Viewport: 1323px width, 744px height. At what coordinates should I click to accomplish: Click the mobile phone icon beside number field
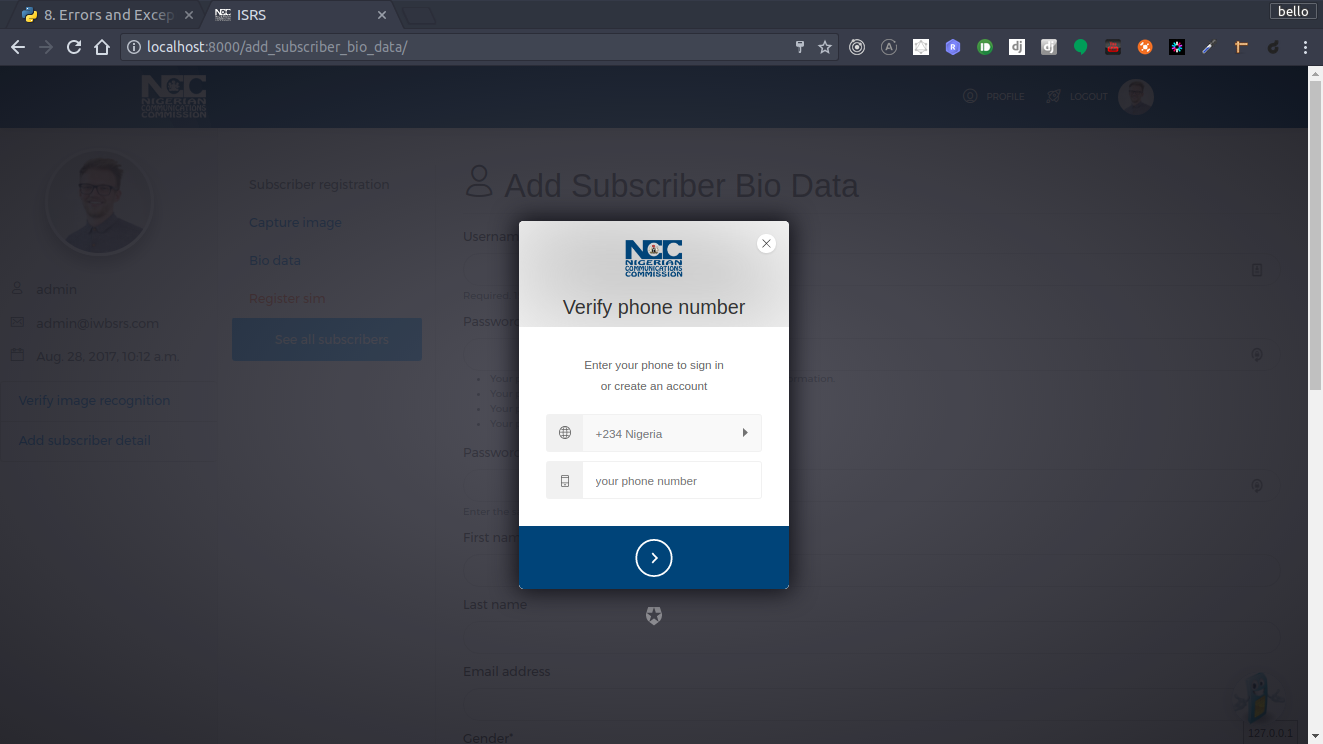point(565,481)
